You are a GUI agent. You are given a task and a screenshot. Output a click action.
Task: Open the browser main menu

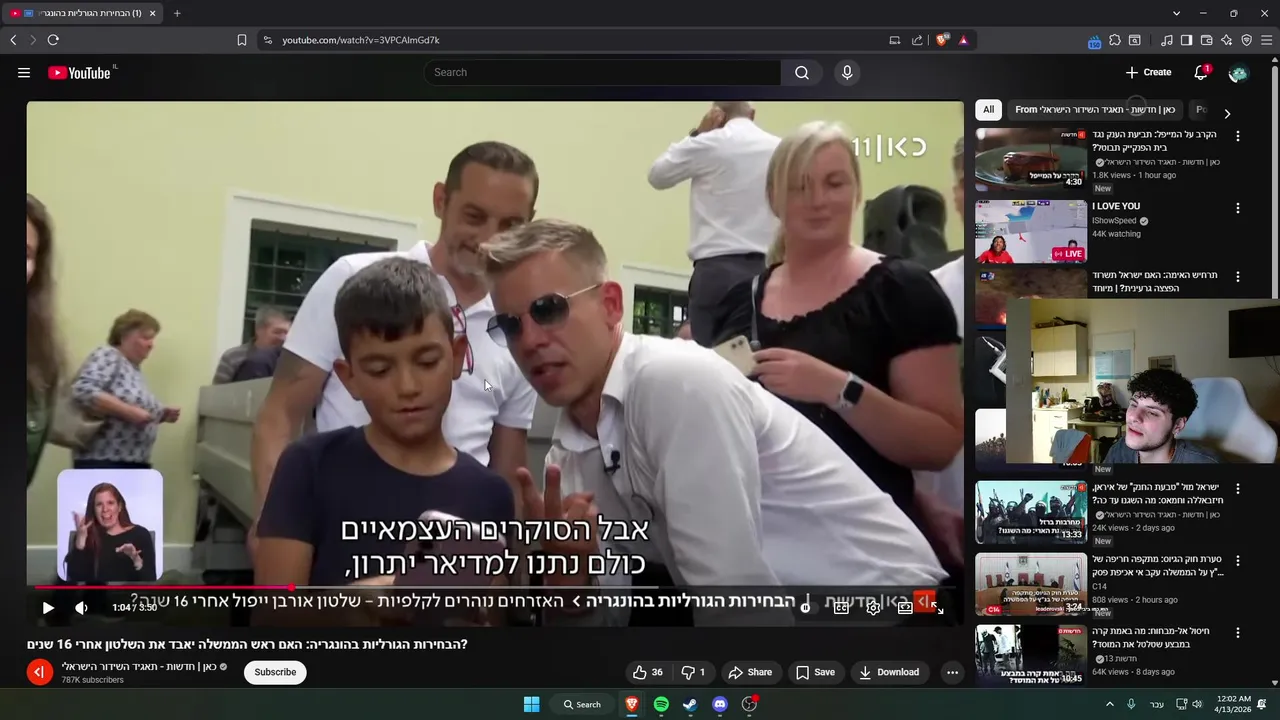coord(1267,40)
